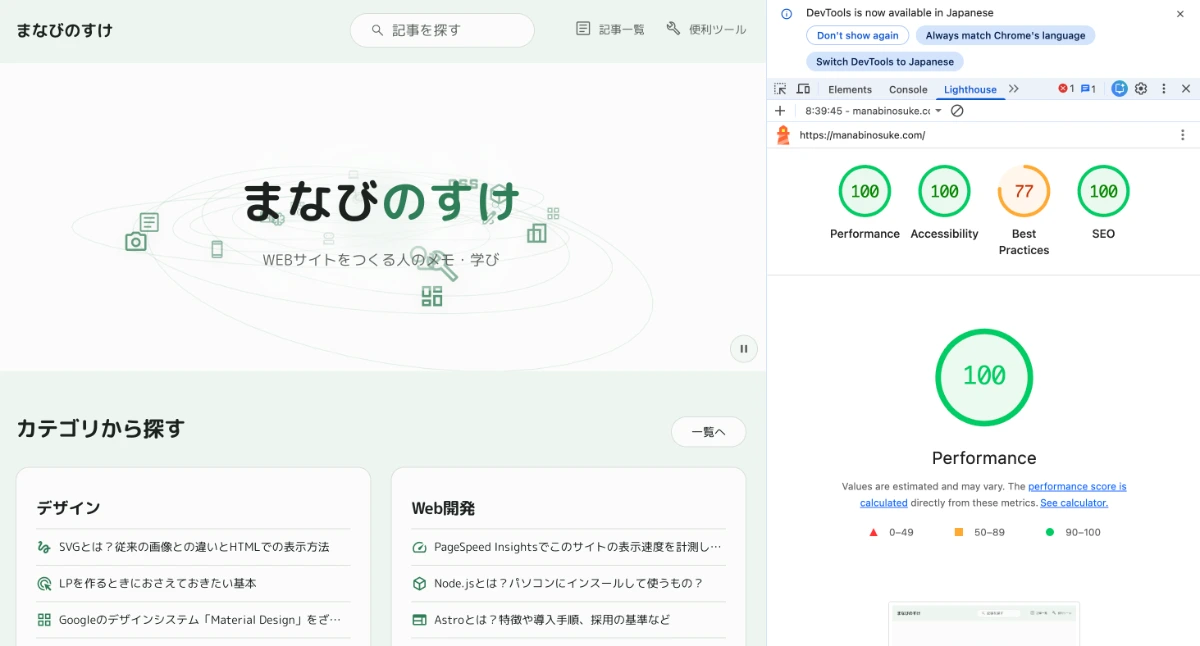Open DevTools settings gear
Viewport: 1200px width, 646px height.
[1141, 89]
